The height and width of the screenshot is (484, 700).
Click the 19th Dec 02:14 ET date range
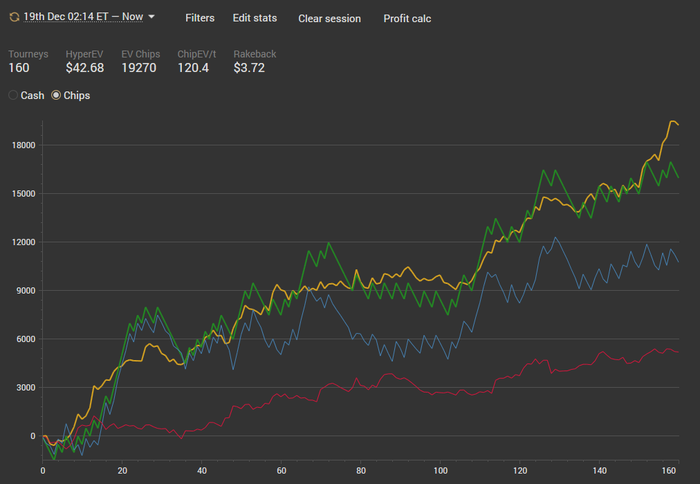pyautogui.click(x=83, y=18)
